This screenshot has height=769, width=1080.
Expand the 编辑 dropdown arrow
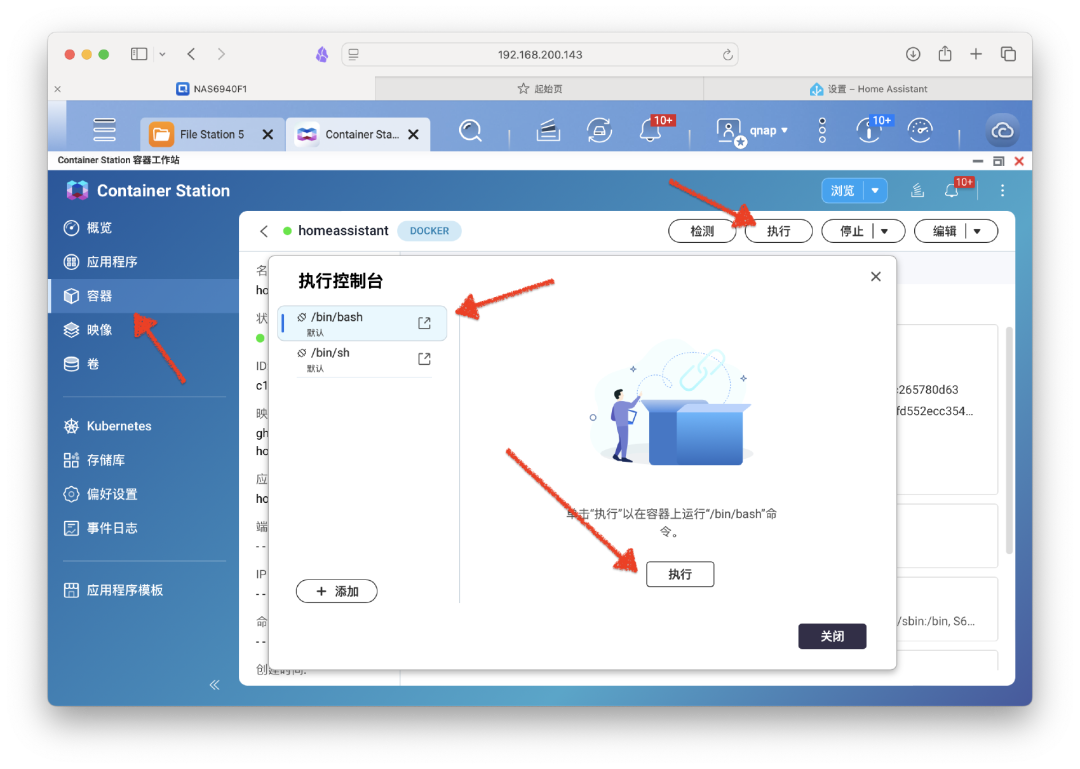978,231
